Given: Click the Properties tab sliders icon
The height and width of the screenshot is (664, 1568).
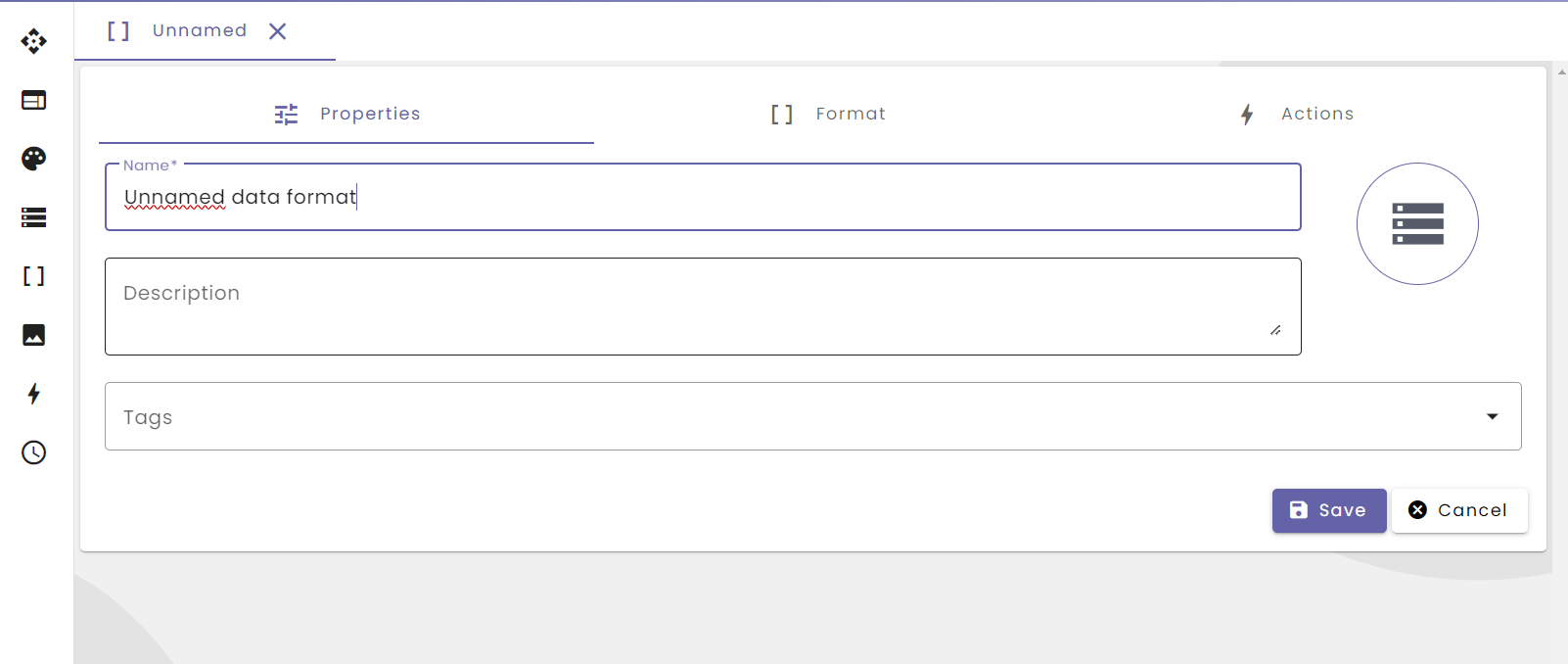Looking at the screenshot, I should point(285,114).
